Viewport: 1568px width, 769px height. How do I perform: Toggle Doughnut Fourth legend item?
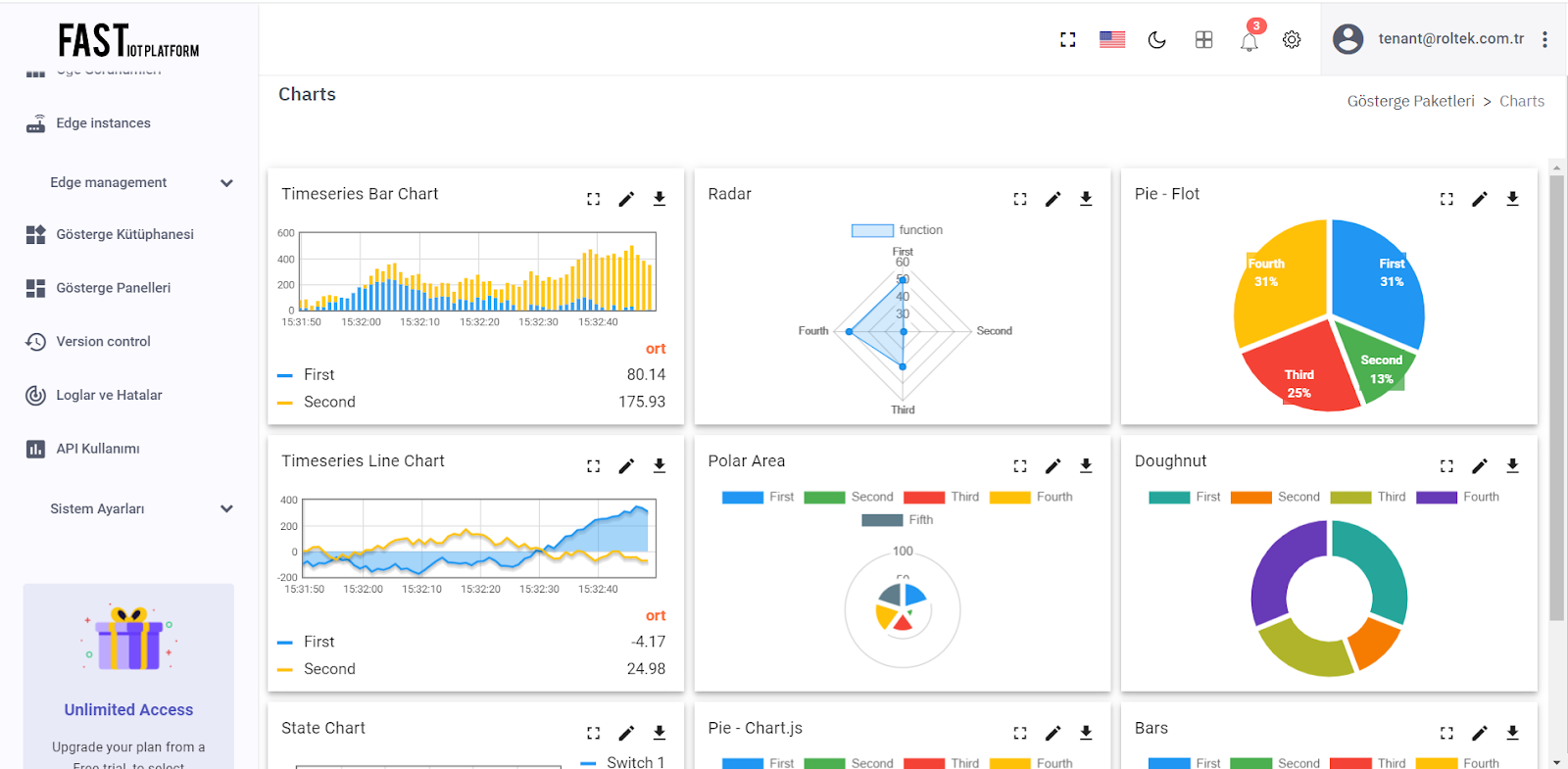1457,498
